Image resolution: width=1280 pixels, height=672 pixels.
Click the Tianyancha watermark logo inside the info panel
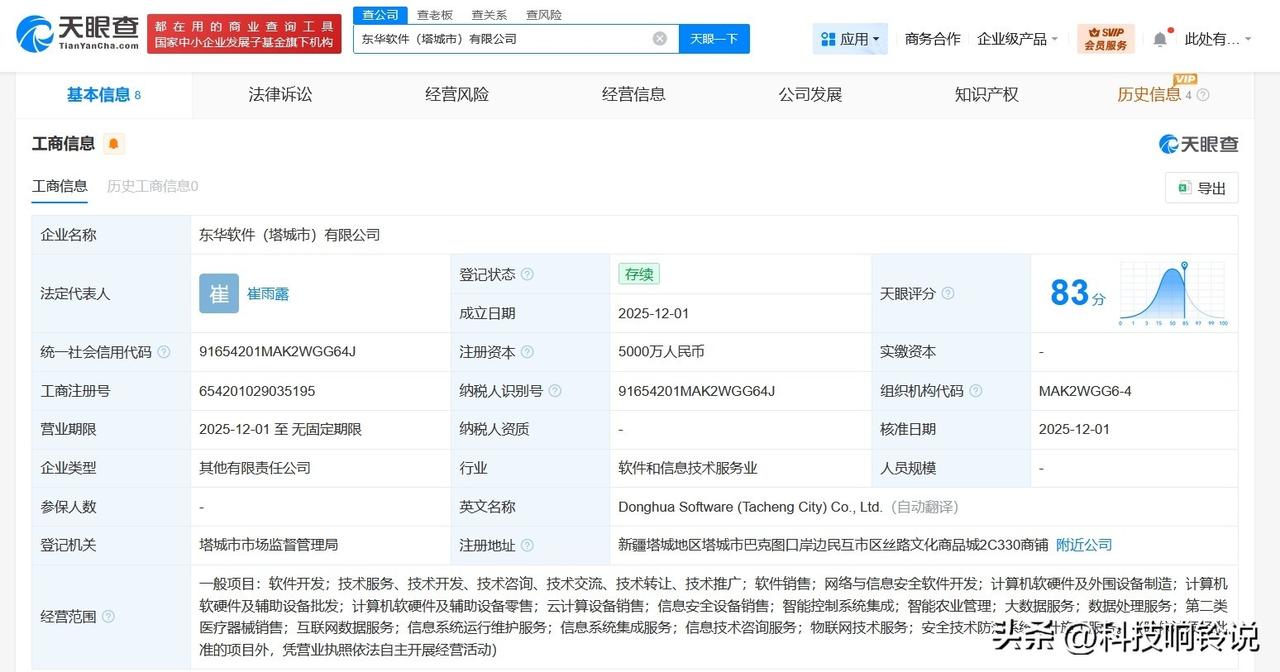[x=1196, y=144]
